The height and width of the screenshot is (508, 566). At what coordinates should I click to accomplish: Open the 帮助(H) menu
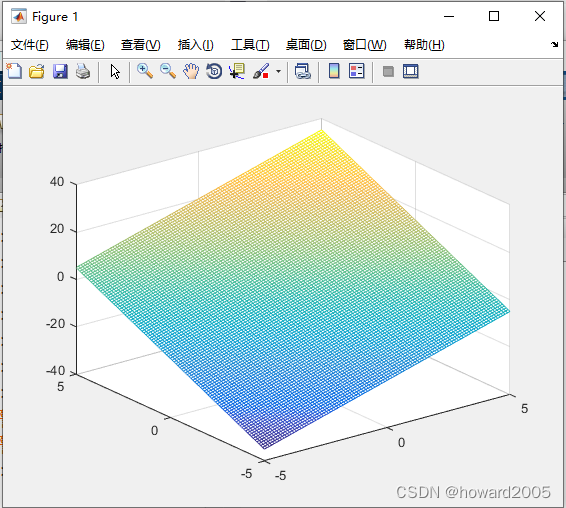(424, 45)
